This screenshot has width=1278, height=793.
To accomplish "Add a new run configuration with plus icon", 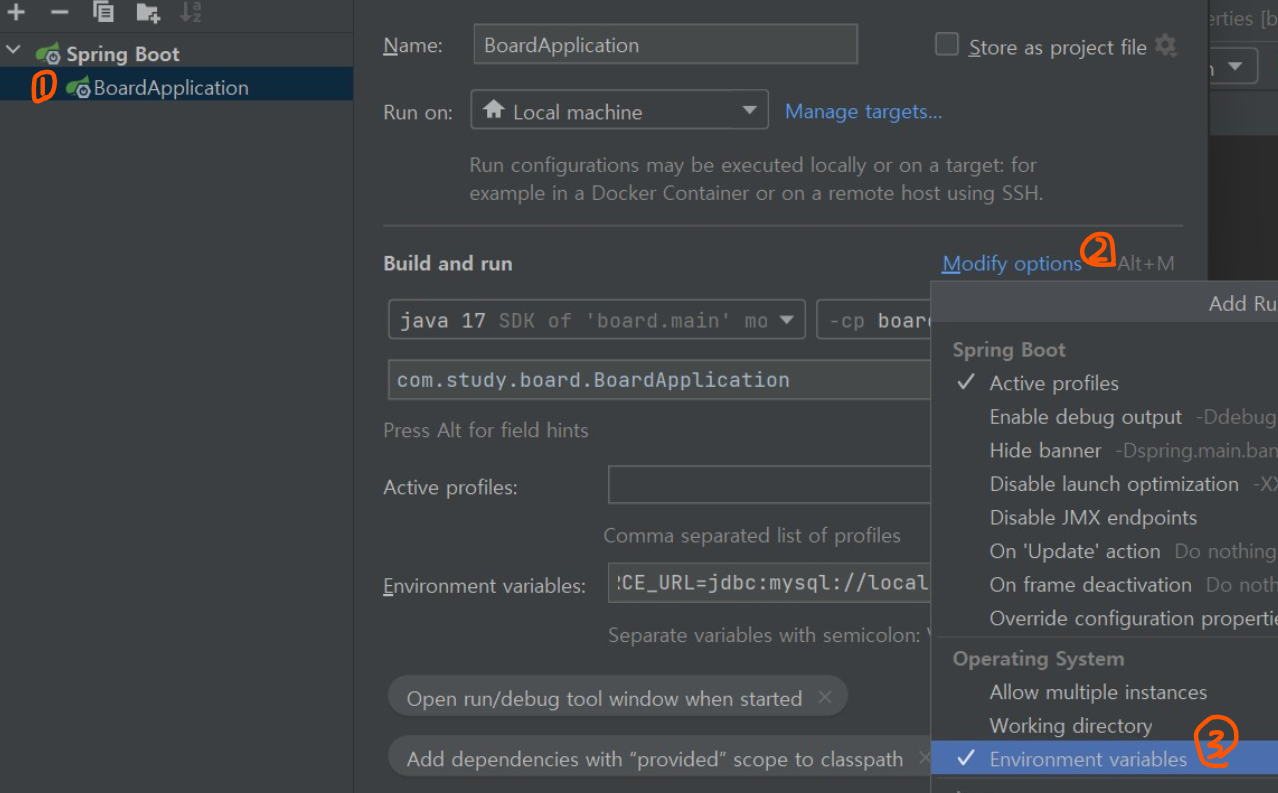I will (16, 13).
